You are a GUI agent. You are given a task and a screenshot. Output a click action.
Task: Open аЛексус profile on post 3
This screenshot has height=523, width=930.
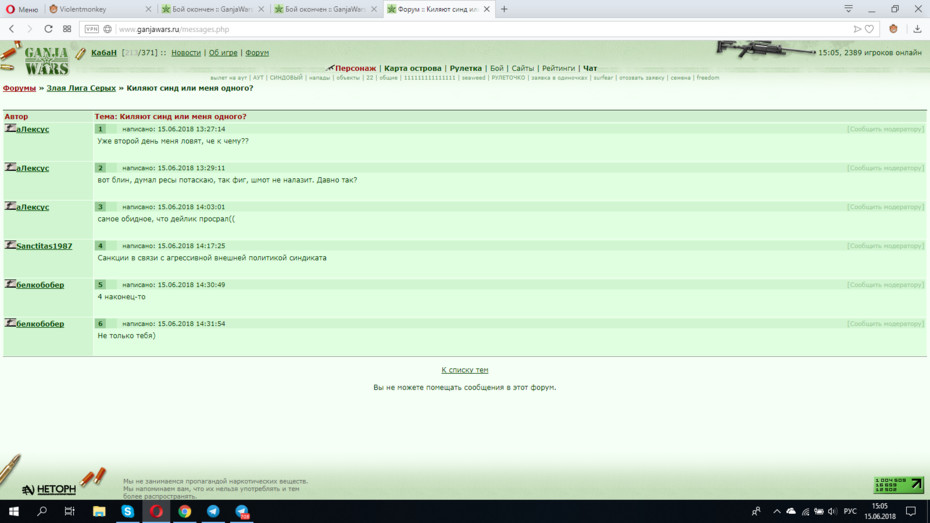point(33,207)
